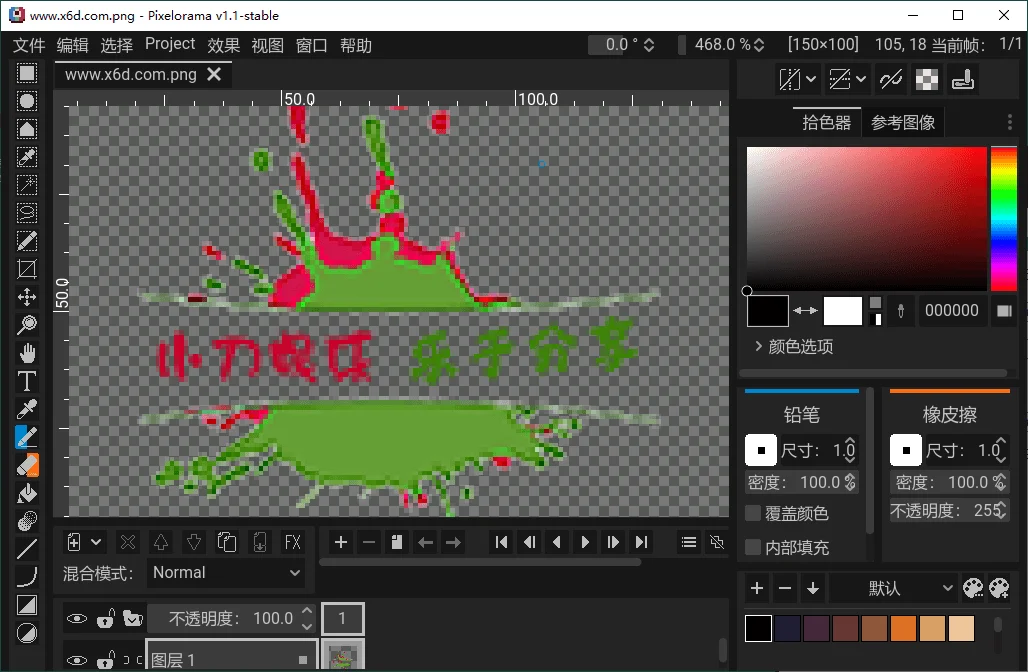1028x672 pixels.
Task: Jump to the last frame
Action: pos(641,542)
